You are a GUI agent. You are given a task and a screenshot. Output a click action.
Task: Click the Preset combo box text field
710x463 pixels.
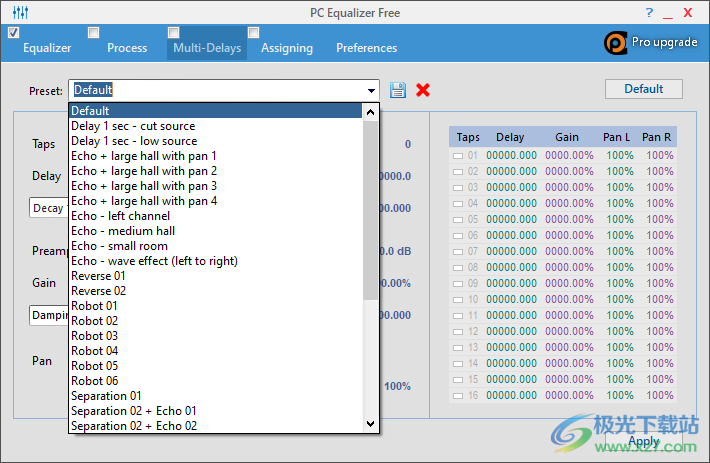pos(217,90)
